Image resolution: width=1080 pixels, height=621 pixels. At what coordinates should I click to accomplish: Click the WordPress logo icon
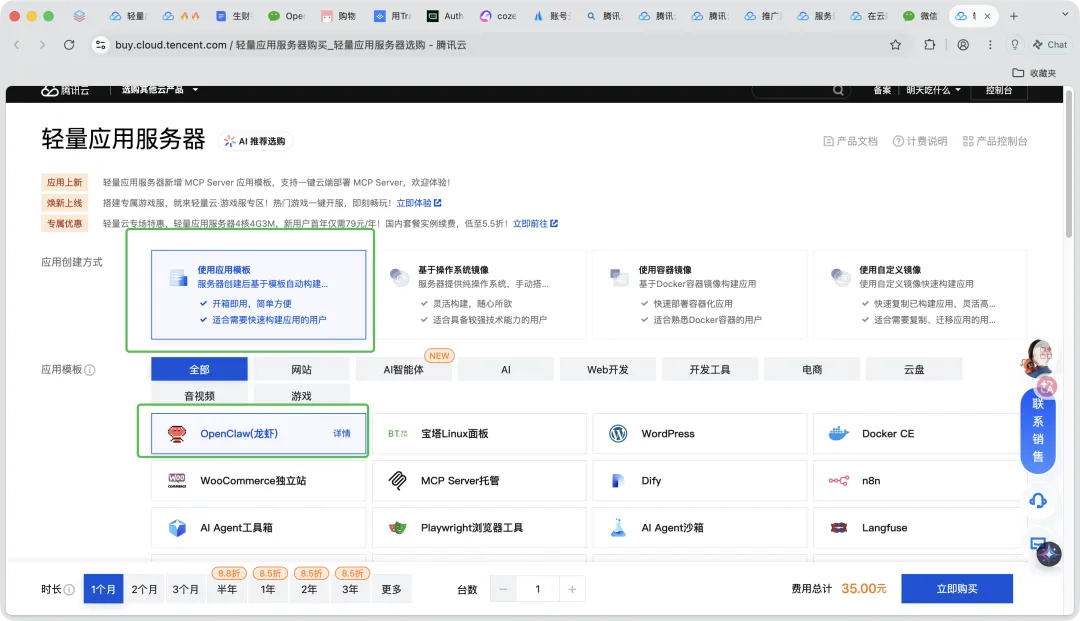(618, 434)
